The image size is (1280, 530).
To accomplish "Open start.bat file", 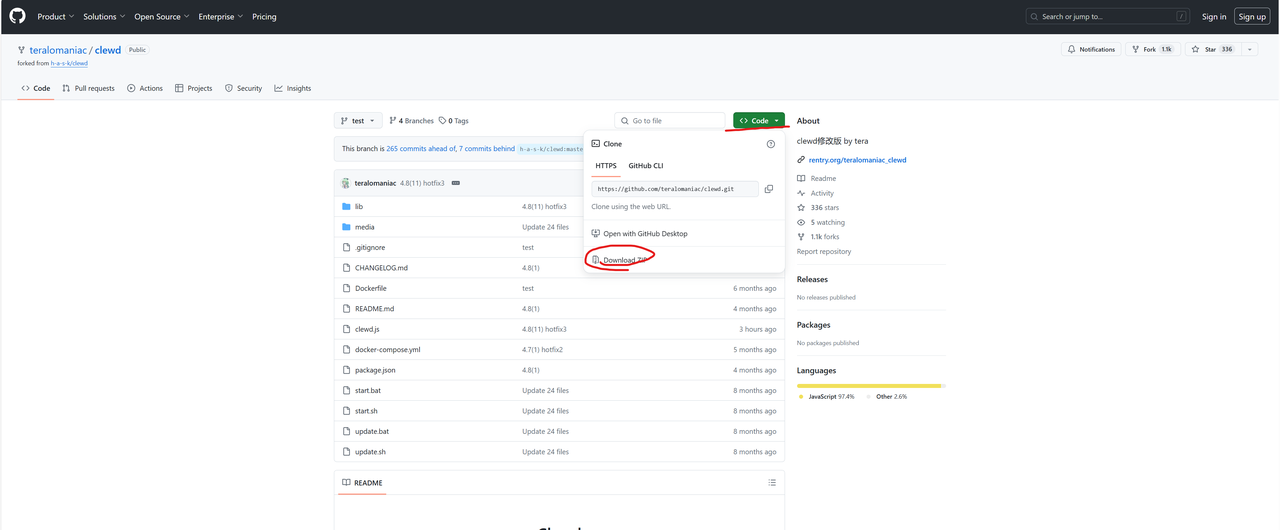I will pos(368,390).
